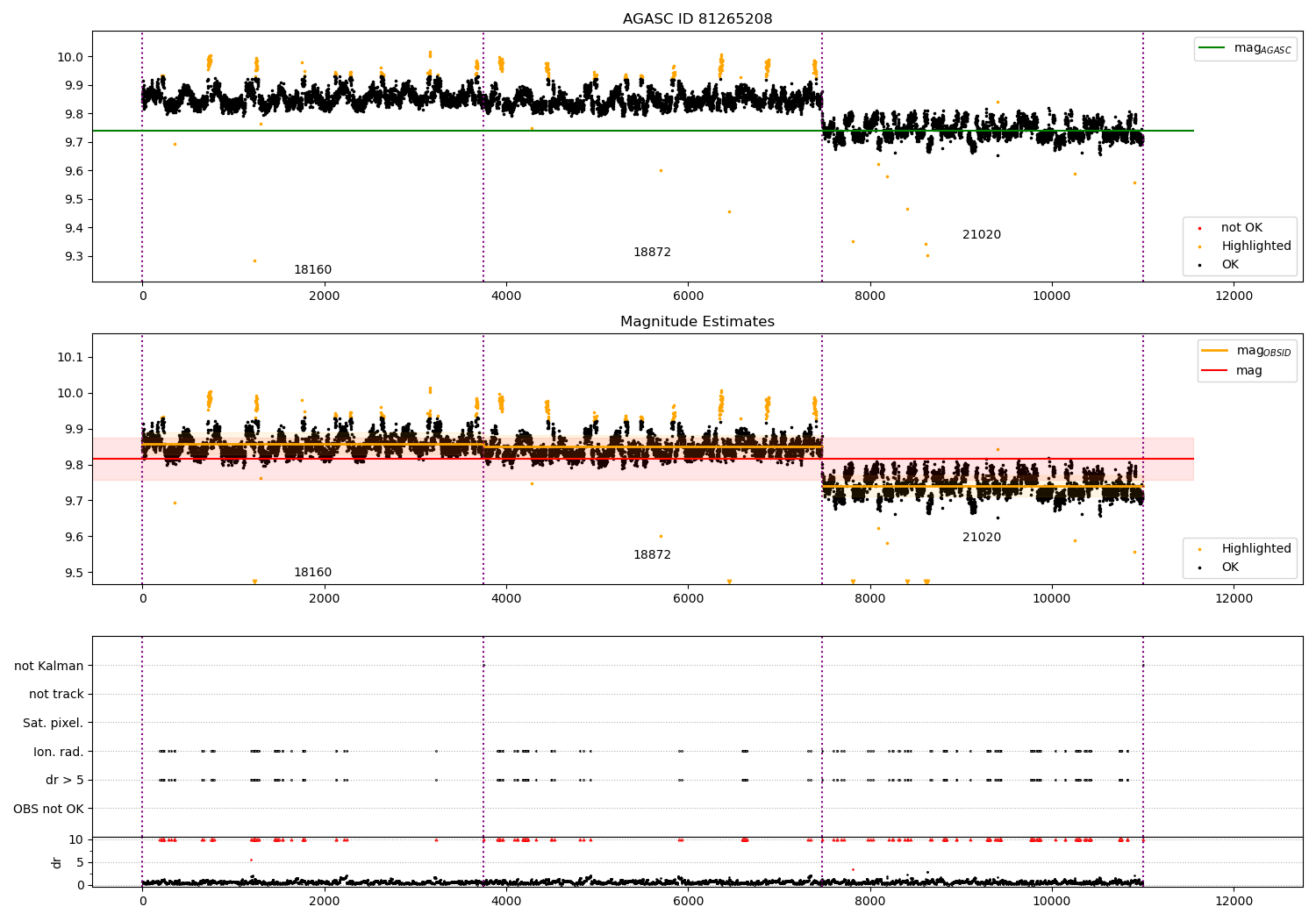Click observation label 18160 in the AGASC ID plot
The image size is (1316, 921).
312,270
